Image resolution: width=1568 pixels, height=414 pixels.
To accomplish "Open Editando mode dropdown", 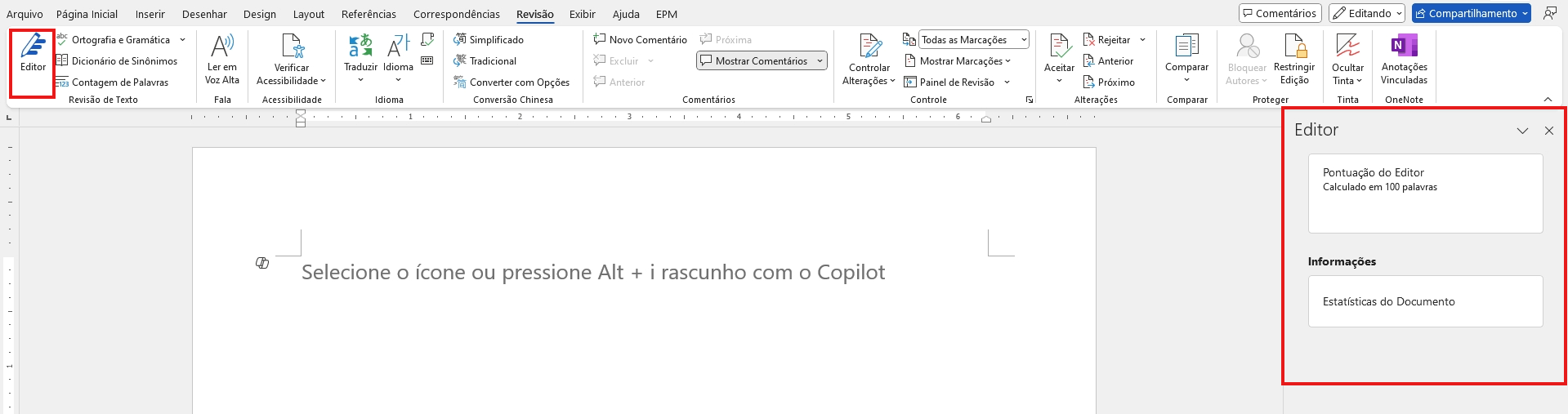I will point(1366,13).
